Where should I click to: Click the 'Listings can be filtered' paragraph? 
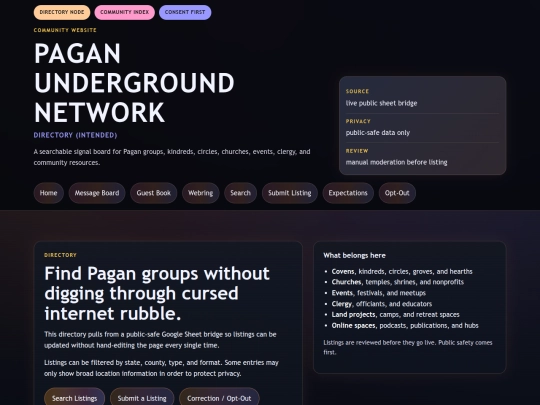(161, 368)
